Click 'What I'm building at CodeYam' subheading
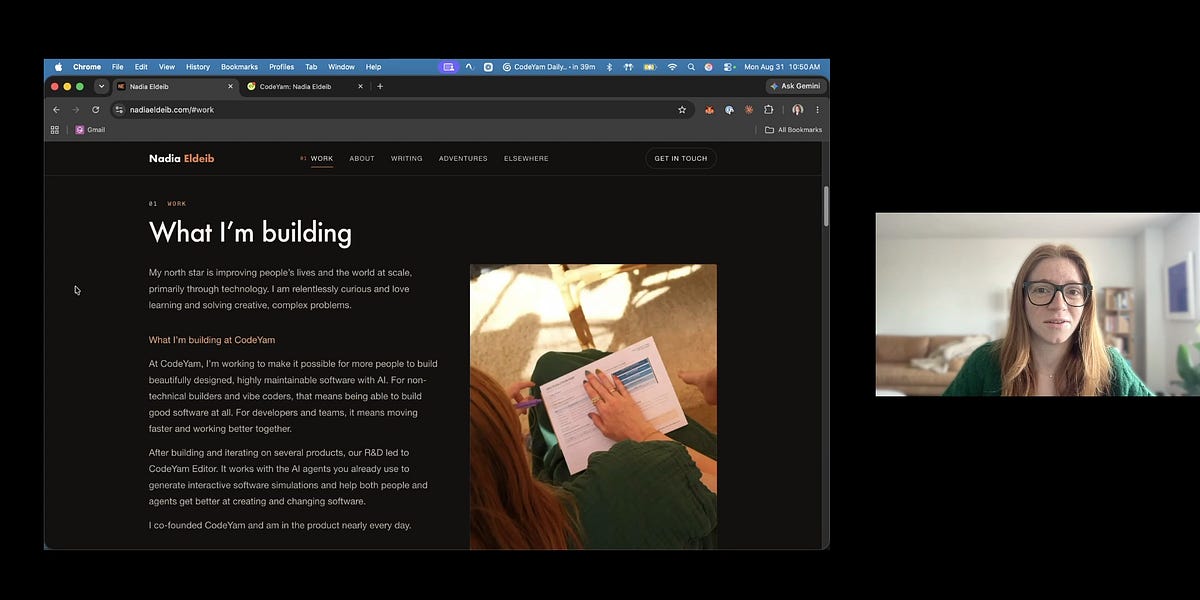Image resolution: width=1200 pixels, height=600 pixels. [212, 340]
